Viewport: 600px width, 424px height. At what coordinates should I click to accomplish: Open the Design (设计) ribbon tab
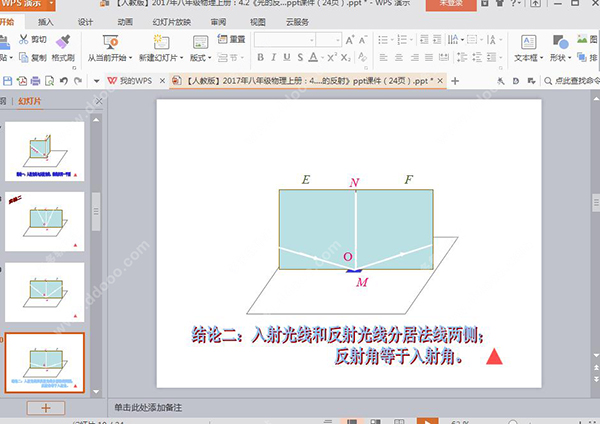(85, 22)
